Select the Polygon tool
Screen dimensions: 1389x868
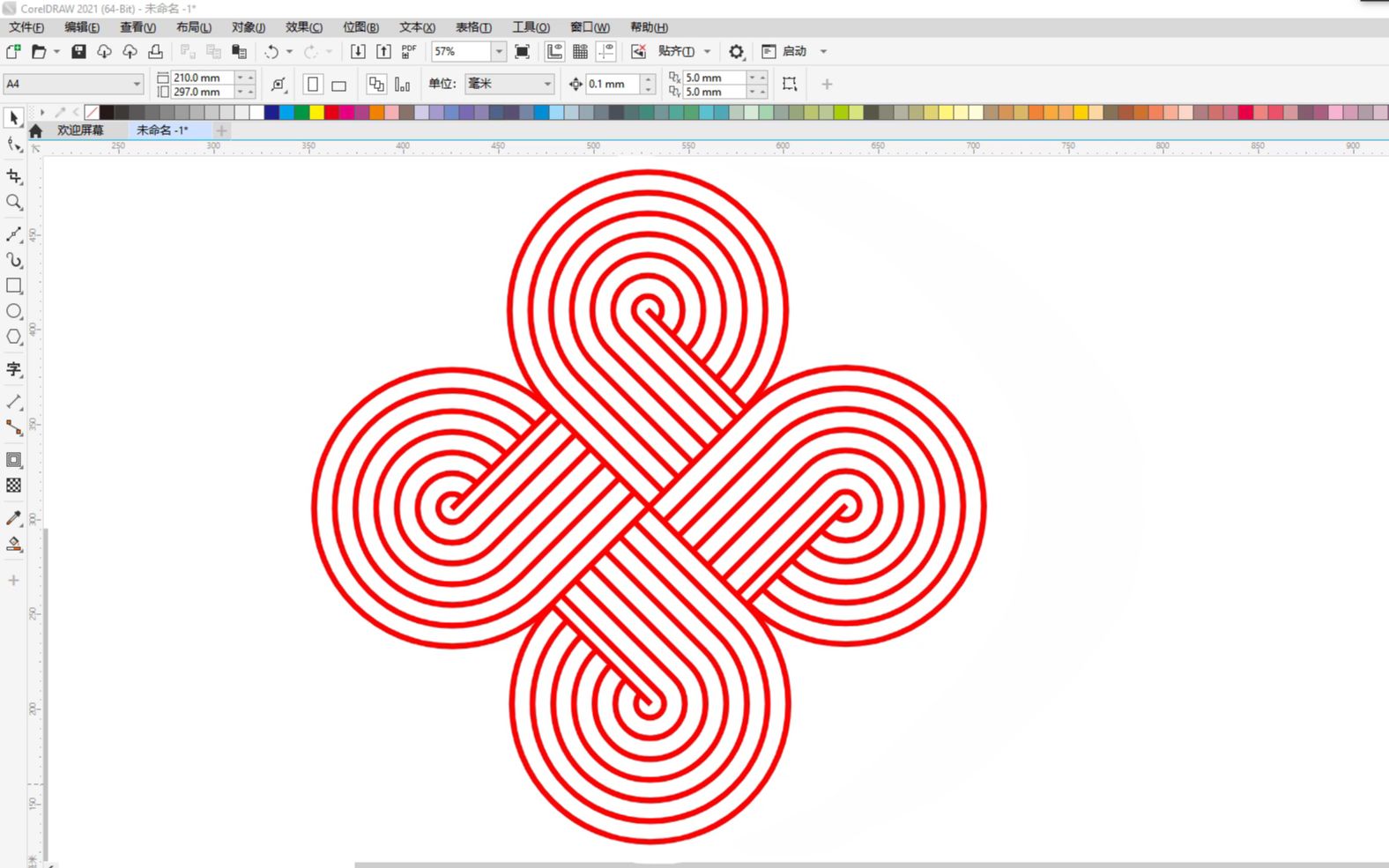click(x=13, y=337)
